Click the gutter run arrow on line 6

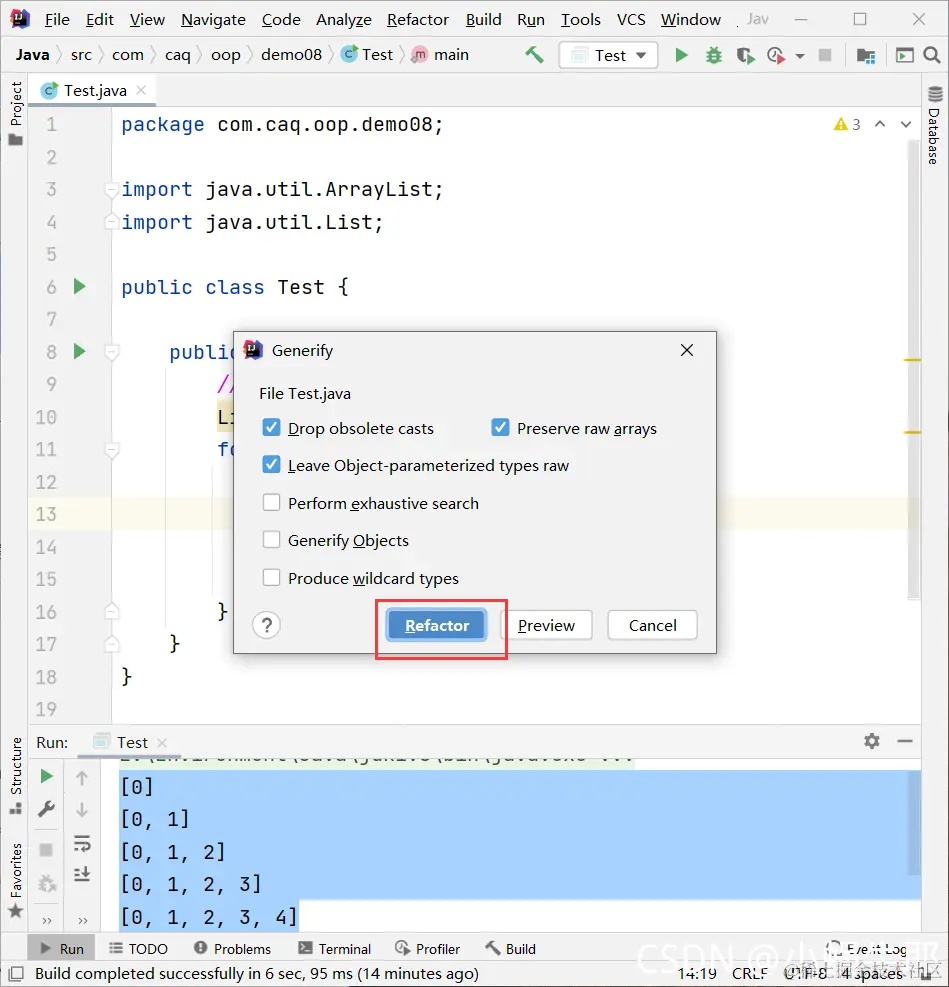79,287
